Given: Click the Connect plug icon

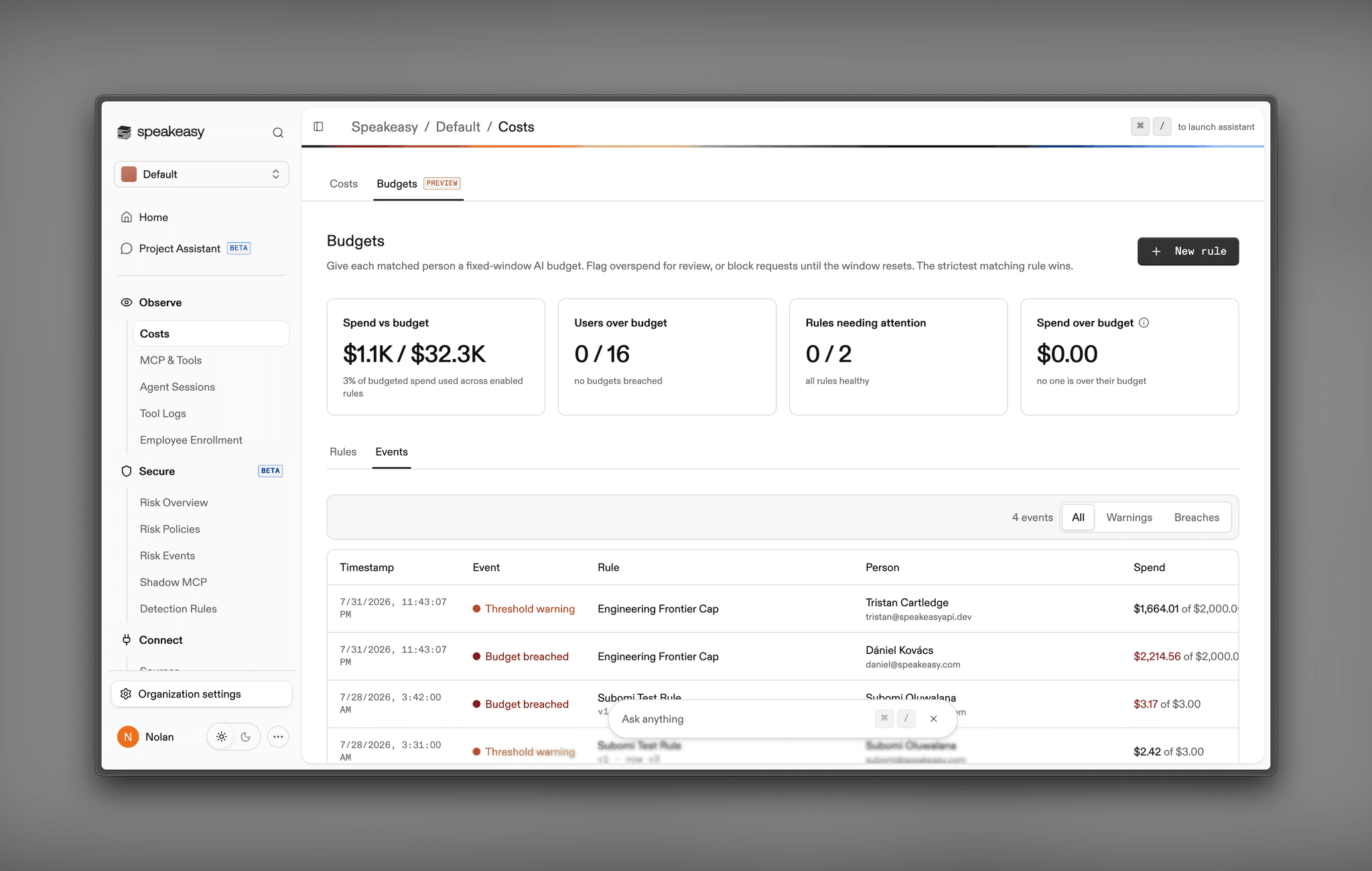Looking at the screenshot, I should tap(127, 640).
